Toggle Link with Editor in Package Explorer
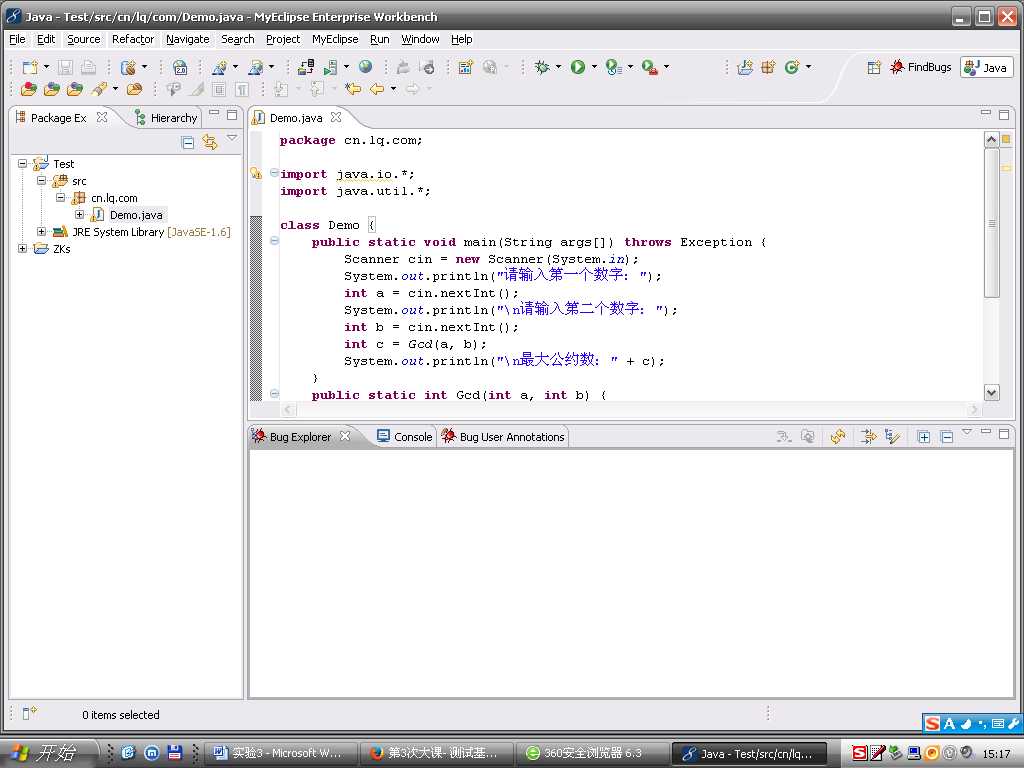Viewport: 1024px width, 768px height. click(x=210, y=142)
